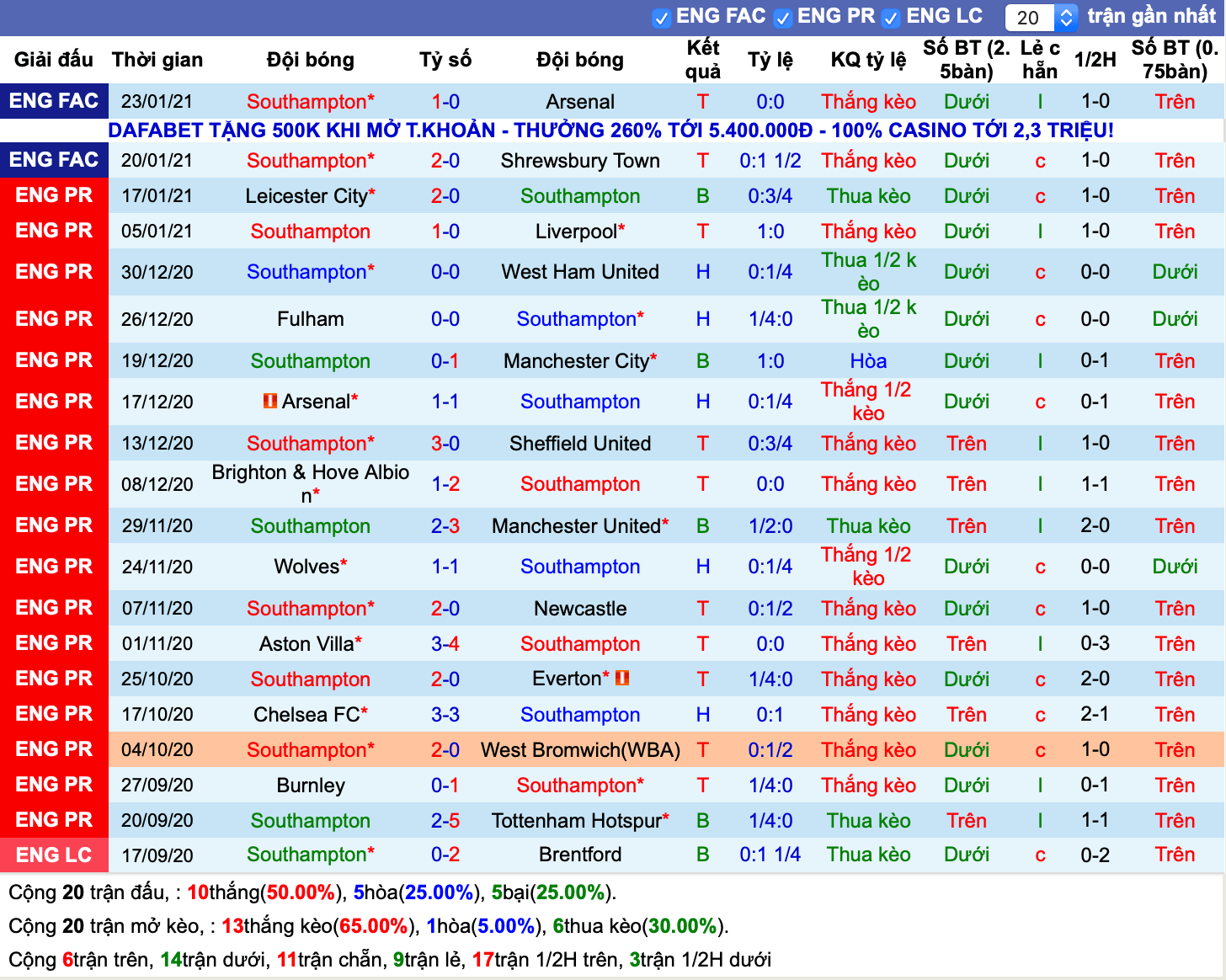Click Fulham team name

click(x=311, y=319)
